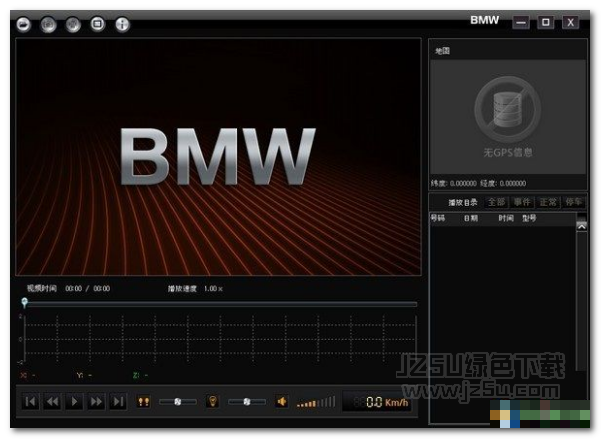Screen dimensions: 601x439
Task: Click the video timeline position marker
Action: (25, 303)
